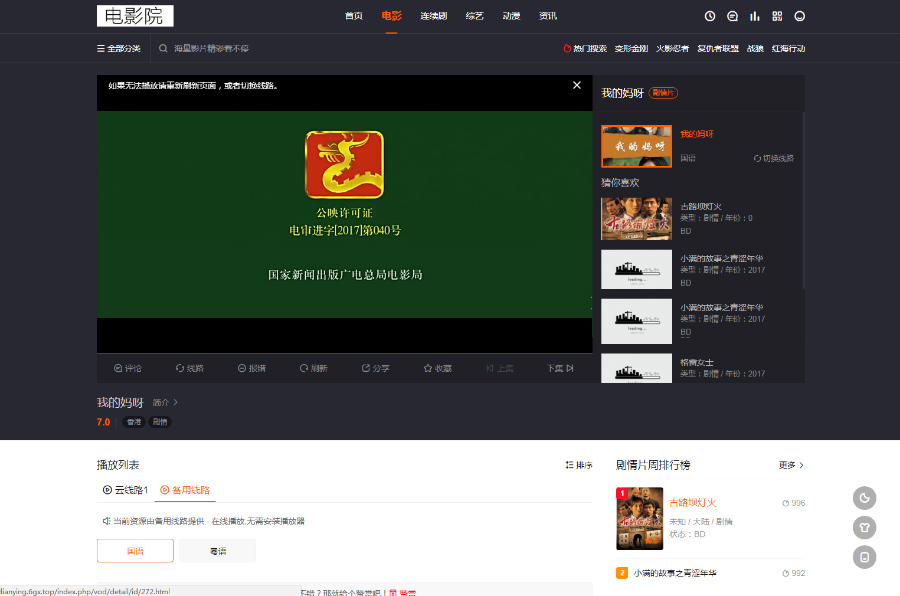Click the video player area

pos(344,214)
